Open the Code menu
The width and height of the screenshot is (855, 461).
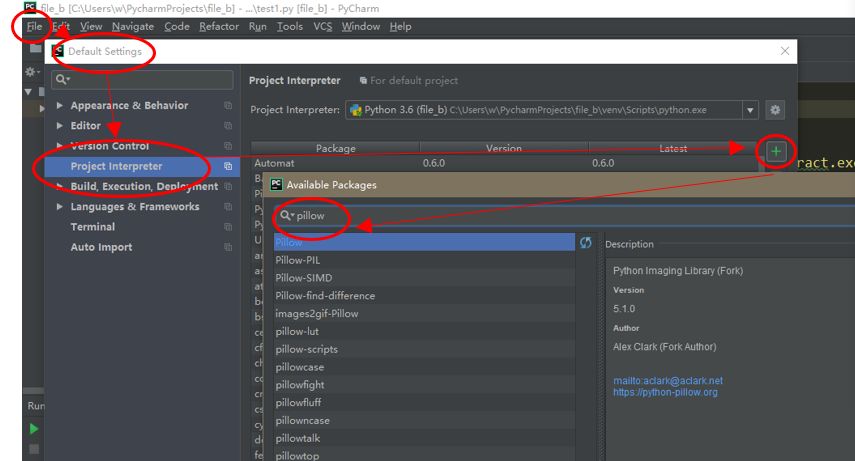(x=177, y=26)
